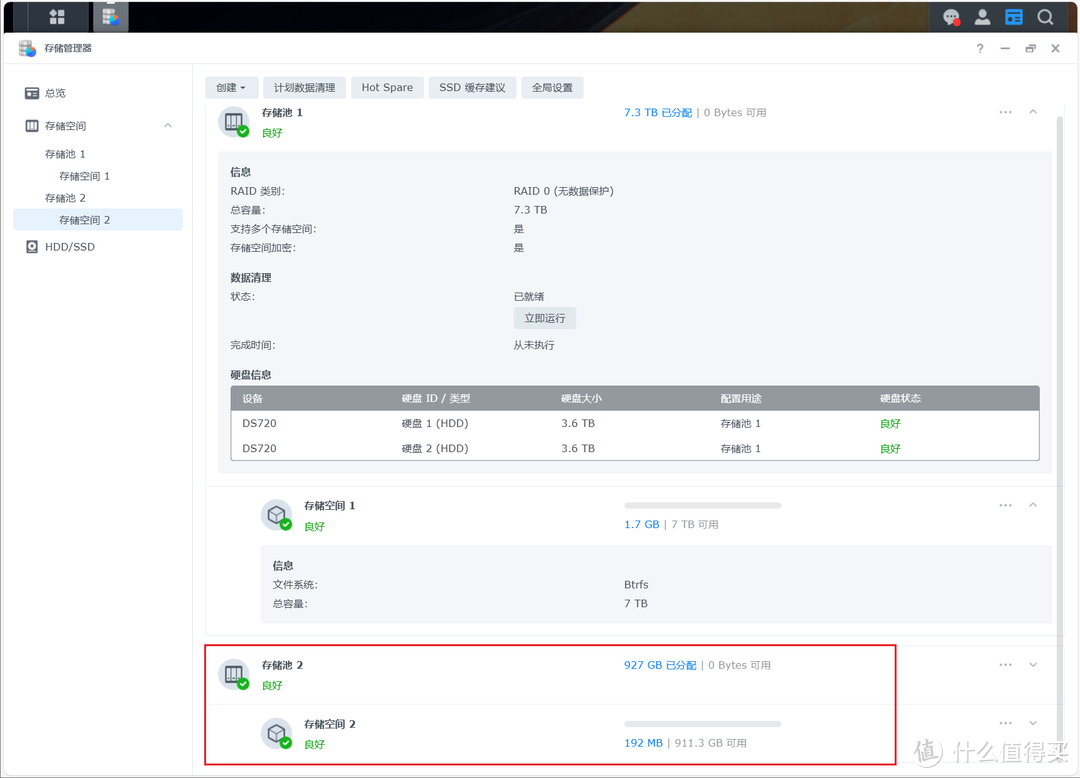The width and height of the screenshot is (1080, 778).
Task: Click the Storage Manager taskbar icon
Action: 110,17
